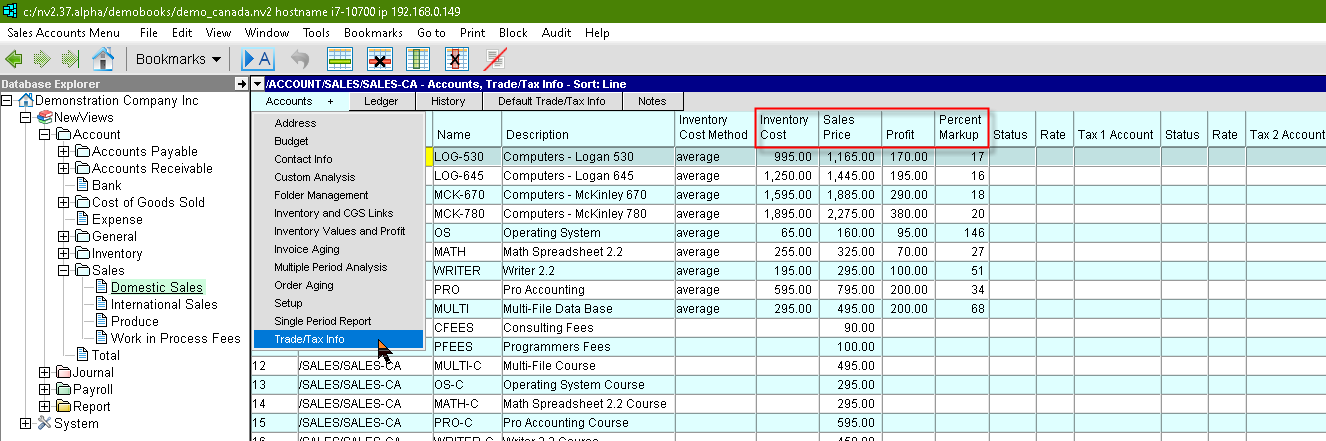Click the delete row icon
The height and width of the screenshot is (441, 1326).
(380, 59)
